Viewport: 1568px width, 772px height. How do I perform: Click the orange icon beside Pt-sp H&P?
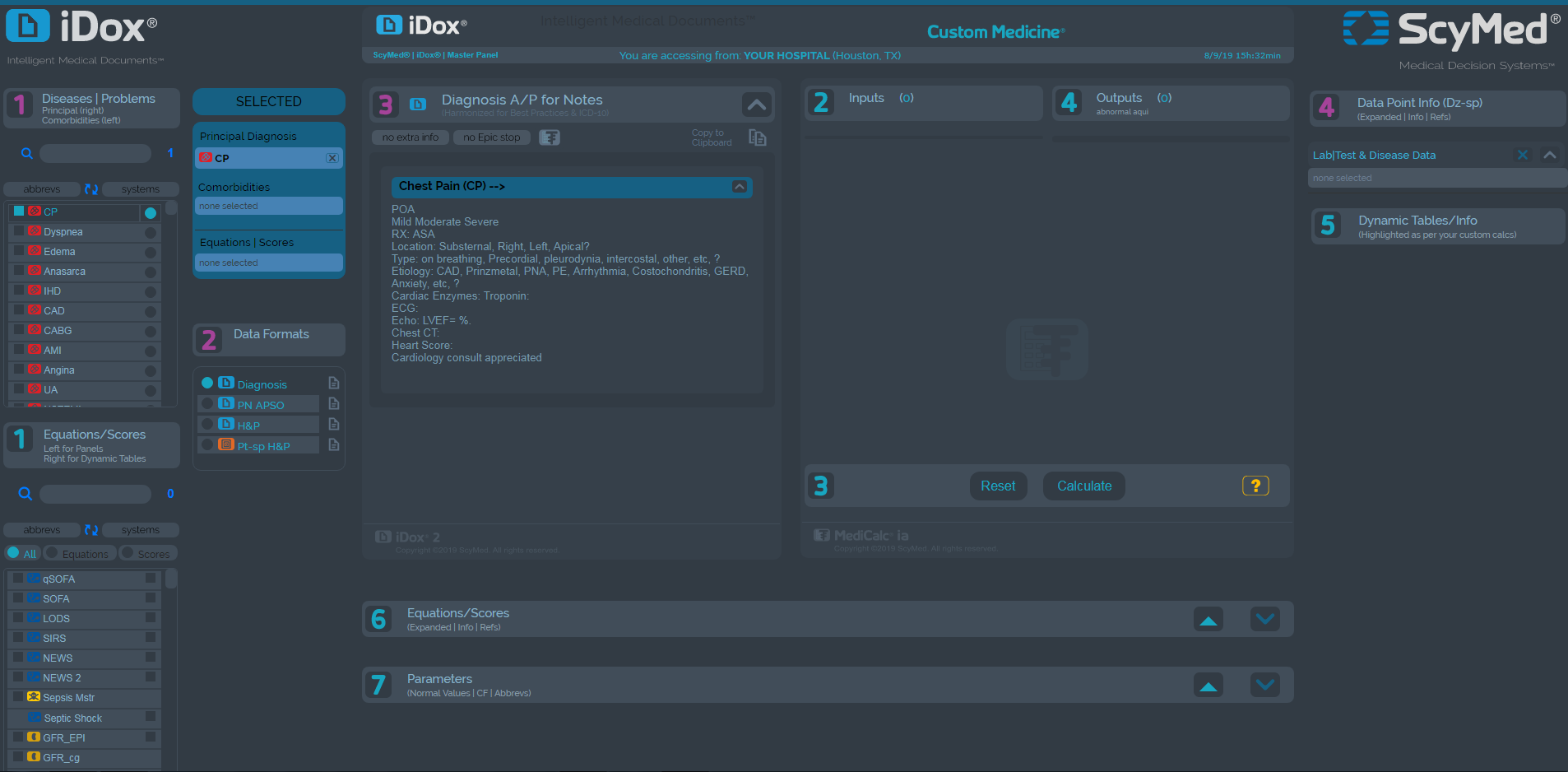click(x=226, y=444)
